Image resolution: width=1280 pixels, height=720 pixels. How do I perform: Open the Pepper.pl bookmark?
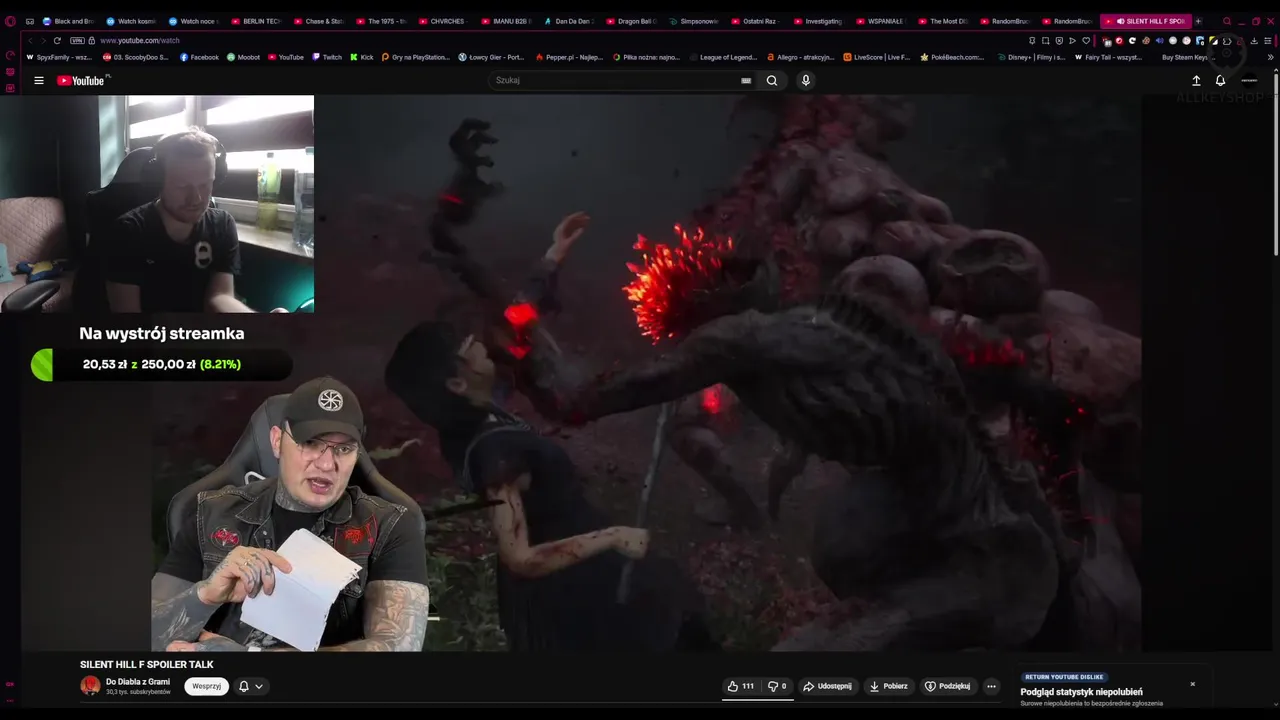[570, 57]
